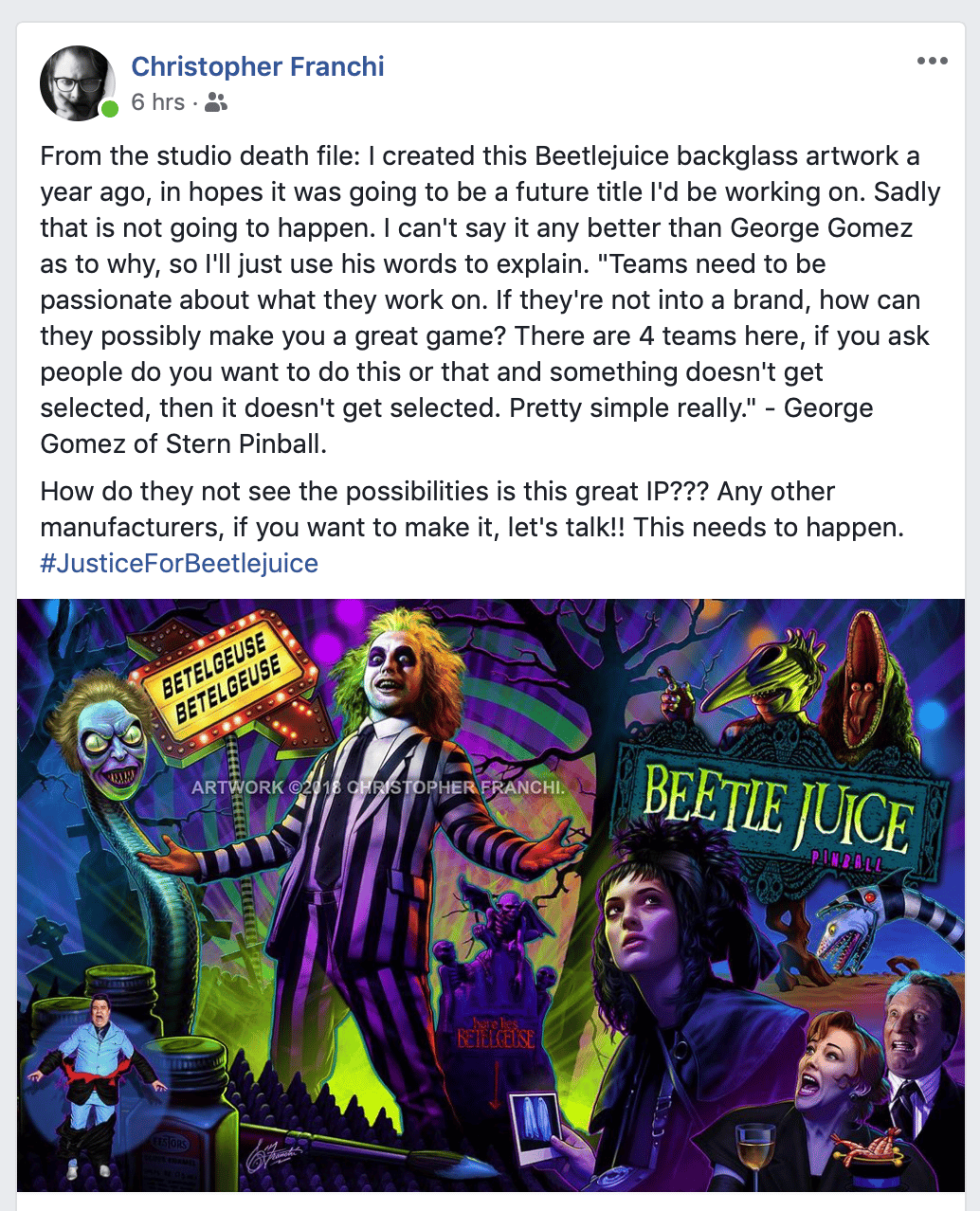This screenshot has height=1211, width=980.
Task: Follow the #JusticeForBeetlejuice hashtag
Action: click(x=179, y=563)
